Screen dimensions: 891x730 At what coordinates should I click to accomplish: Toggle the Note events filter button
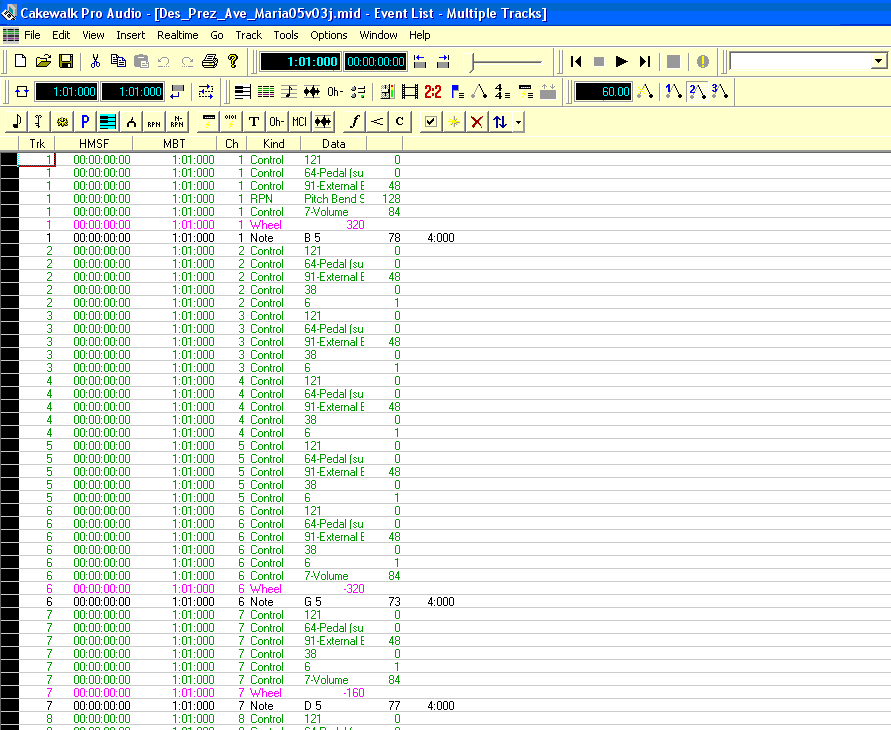pyautogui.click(x=17, y=121)
